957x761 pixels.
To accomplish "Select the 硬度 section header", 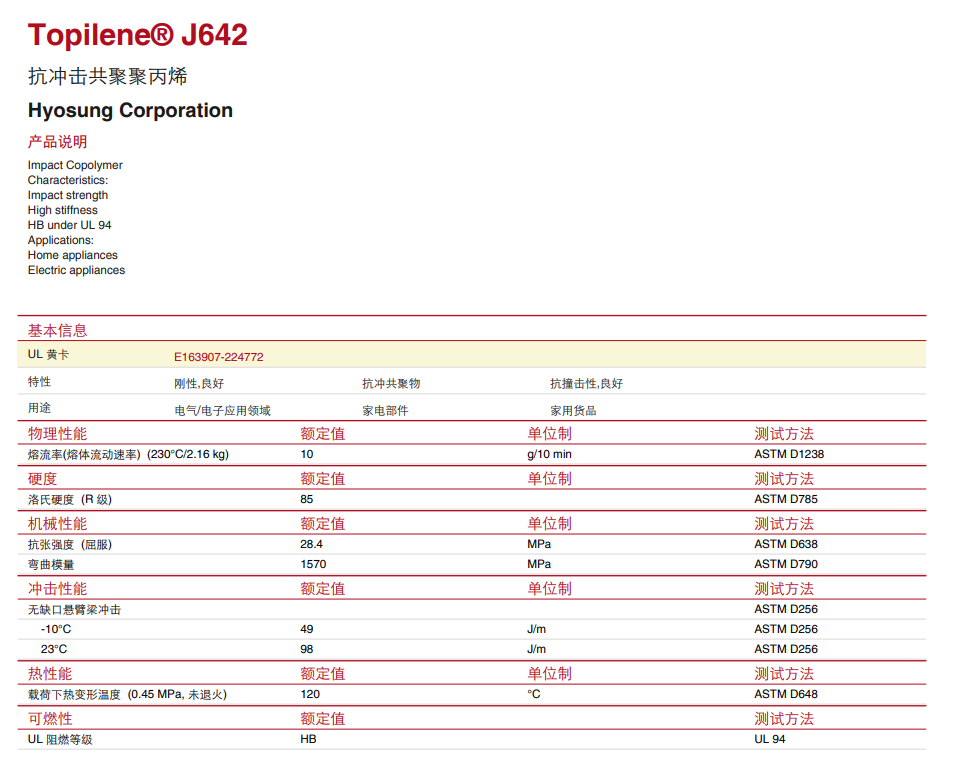I will 42,479.
